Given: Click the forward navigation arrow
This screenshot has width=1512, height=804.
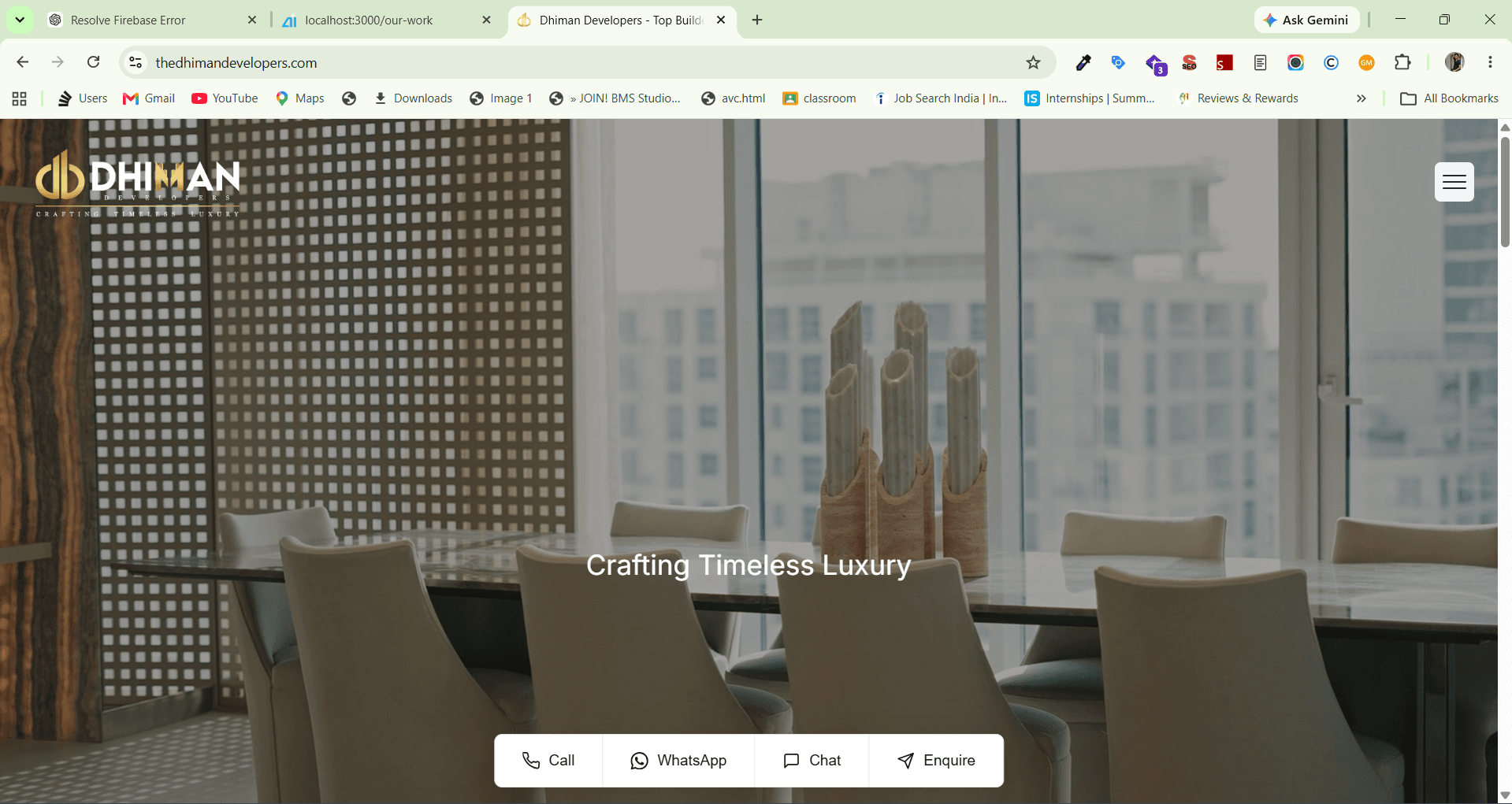Looking at the screenshot, I should point(58,62).
